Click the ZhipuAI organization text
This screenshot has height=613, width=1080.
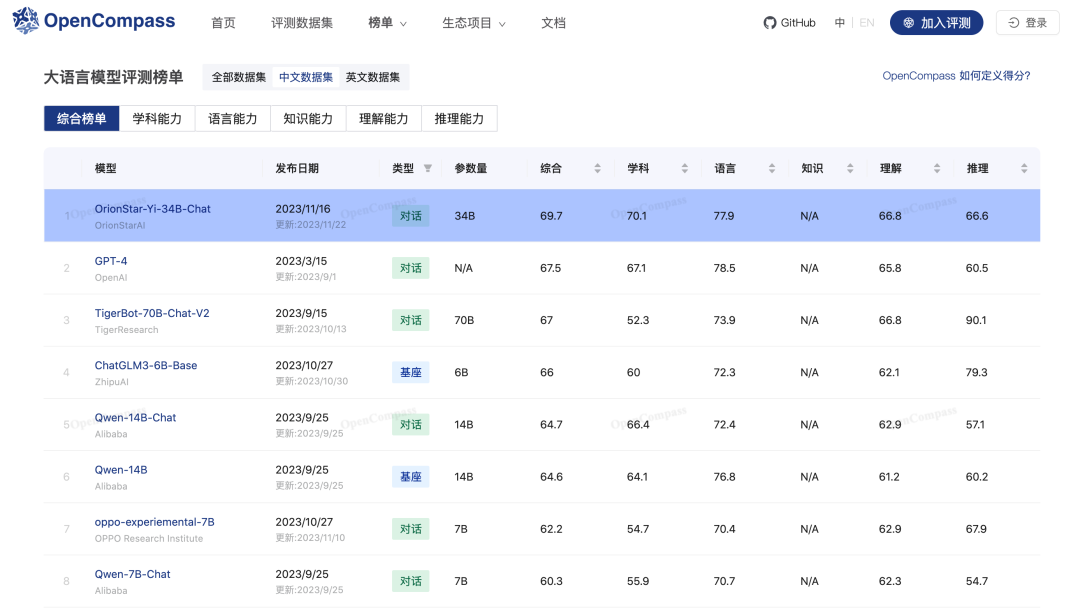tap(112, 382)
